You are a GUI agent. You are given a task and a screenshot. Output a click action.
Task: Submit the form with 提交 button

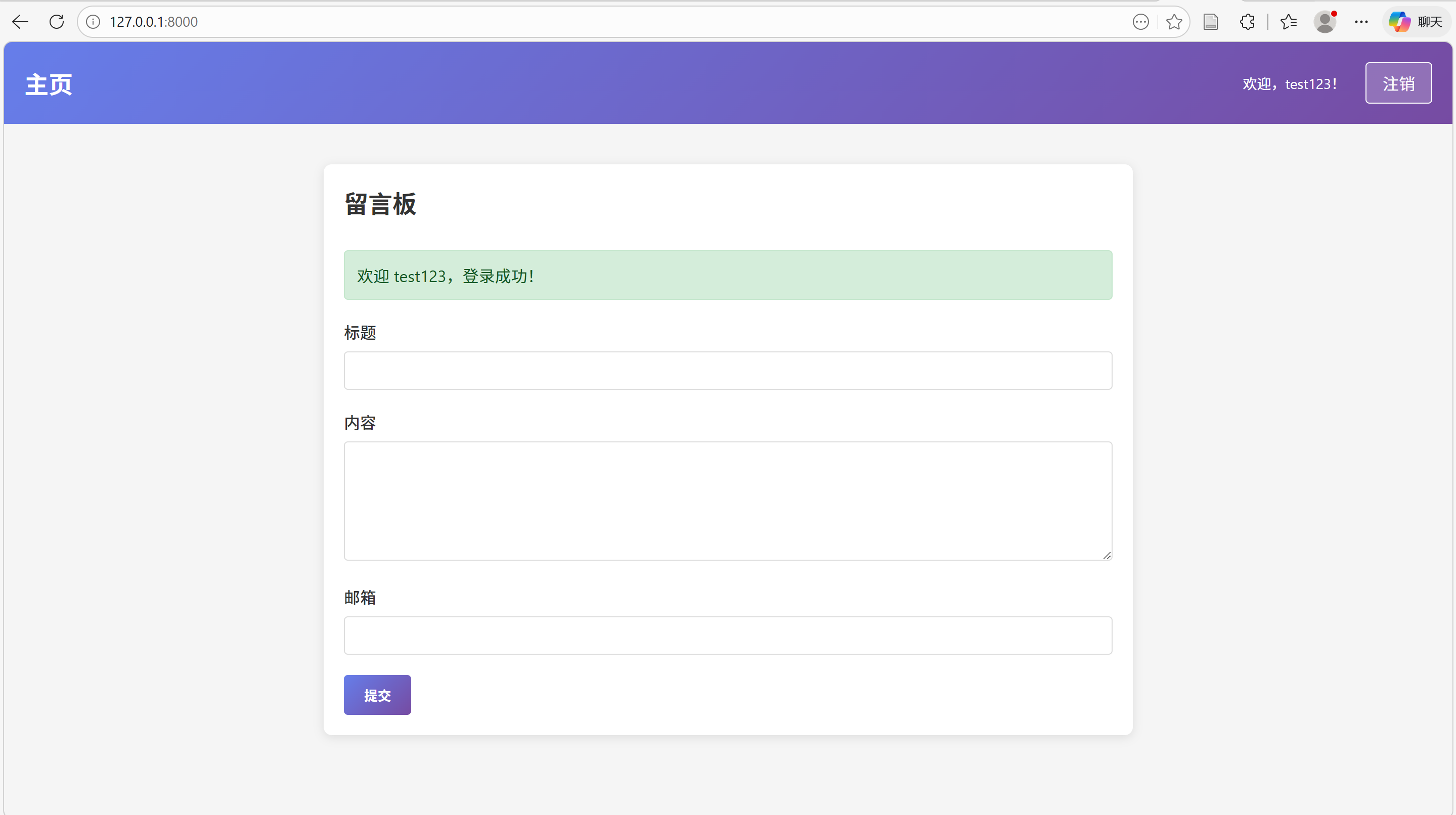pyautogui.click(x=377, y=695)
